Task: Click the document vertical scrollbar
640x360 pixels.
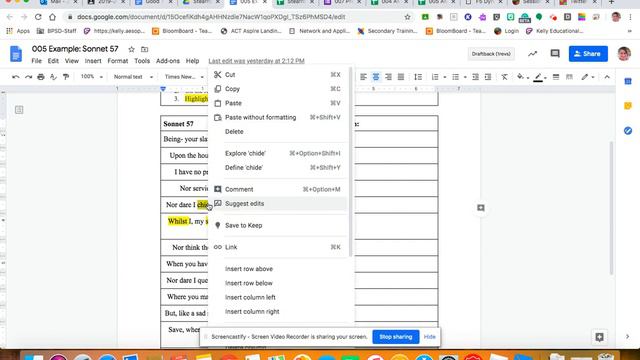Action: [611, 208]
